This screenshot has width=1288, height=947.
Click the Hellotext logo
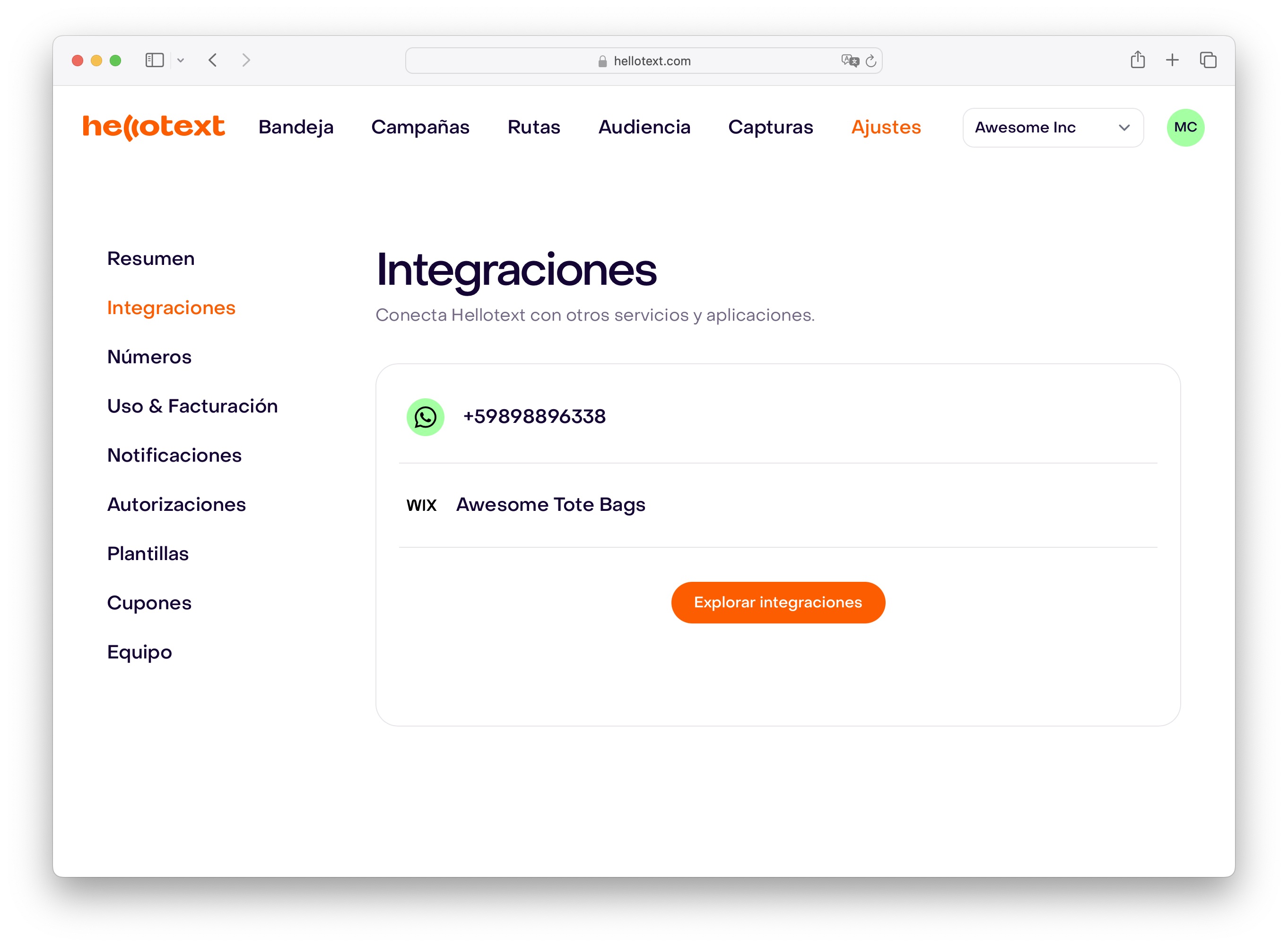click(x=154, y=127)
